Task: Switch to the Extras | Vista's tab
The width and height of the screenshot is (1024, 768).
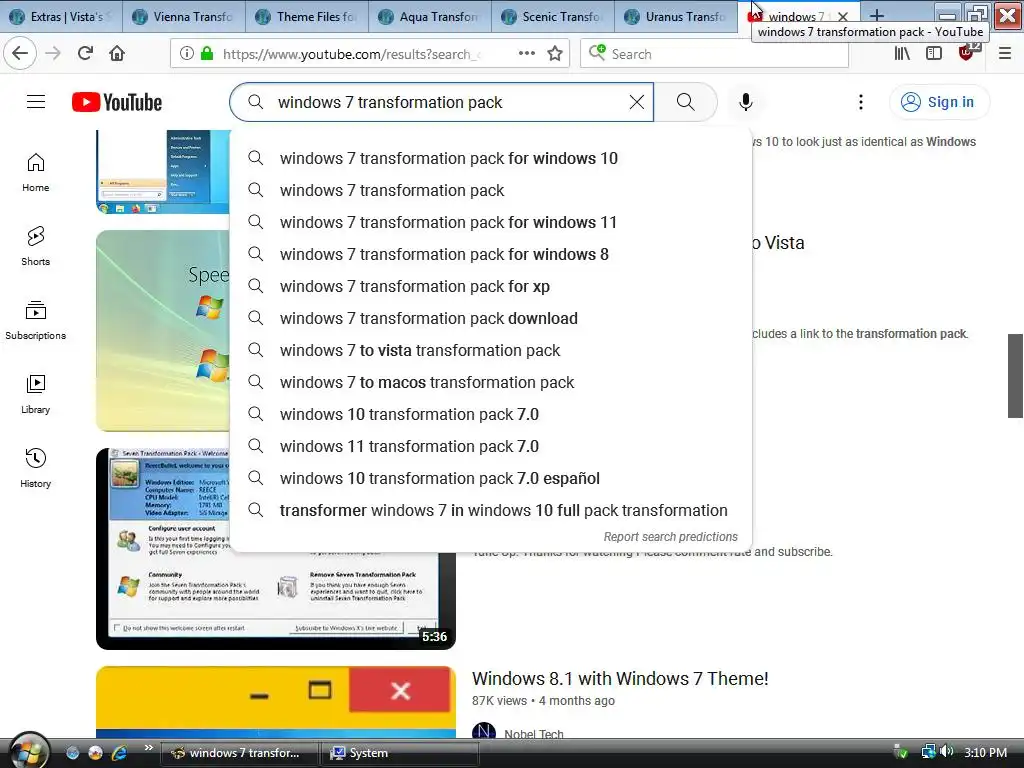Action: 61,16
